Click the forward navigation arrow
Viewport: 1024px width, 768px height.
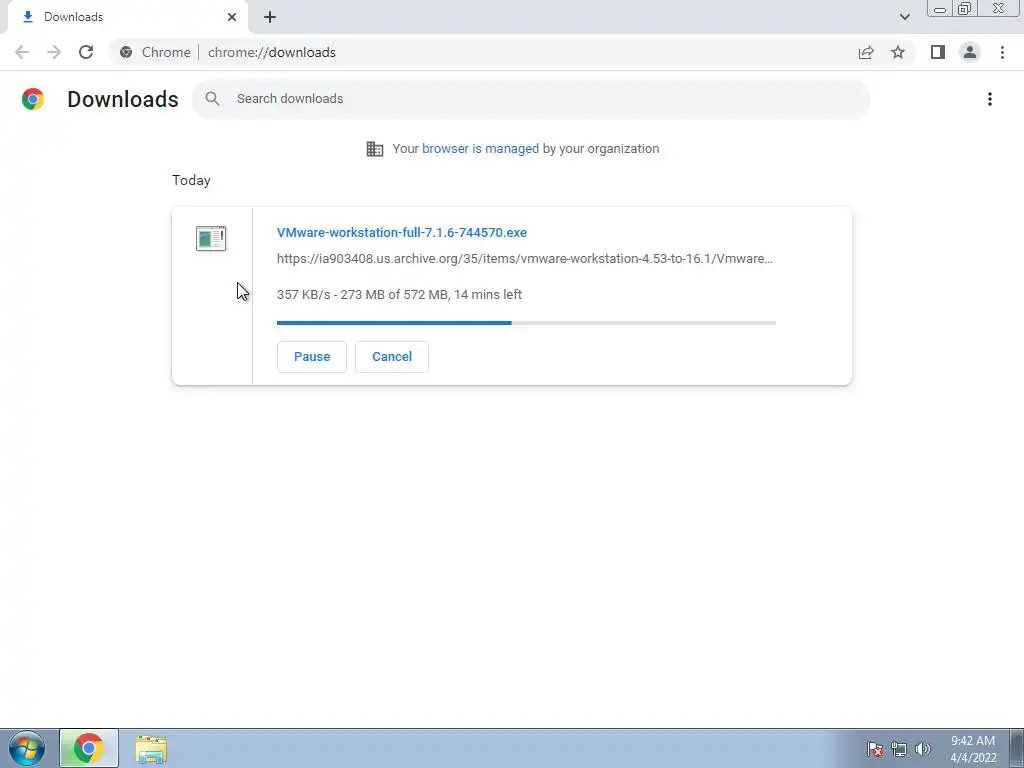point(54,52)
